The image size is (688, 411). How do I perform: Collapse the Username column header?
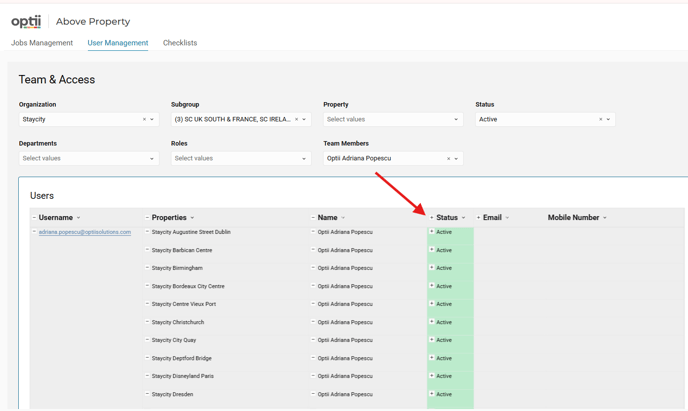coord(34,218)
